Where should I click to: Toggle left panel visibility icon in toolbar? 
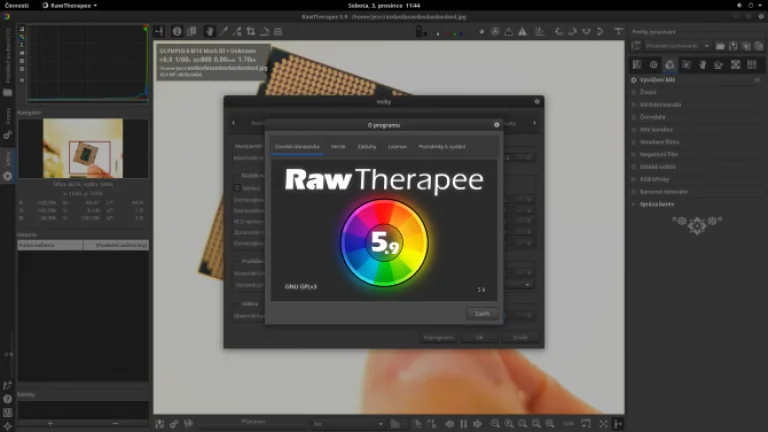[x=159, y=31]
